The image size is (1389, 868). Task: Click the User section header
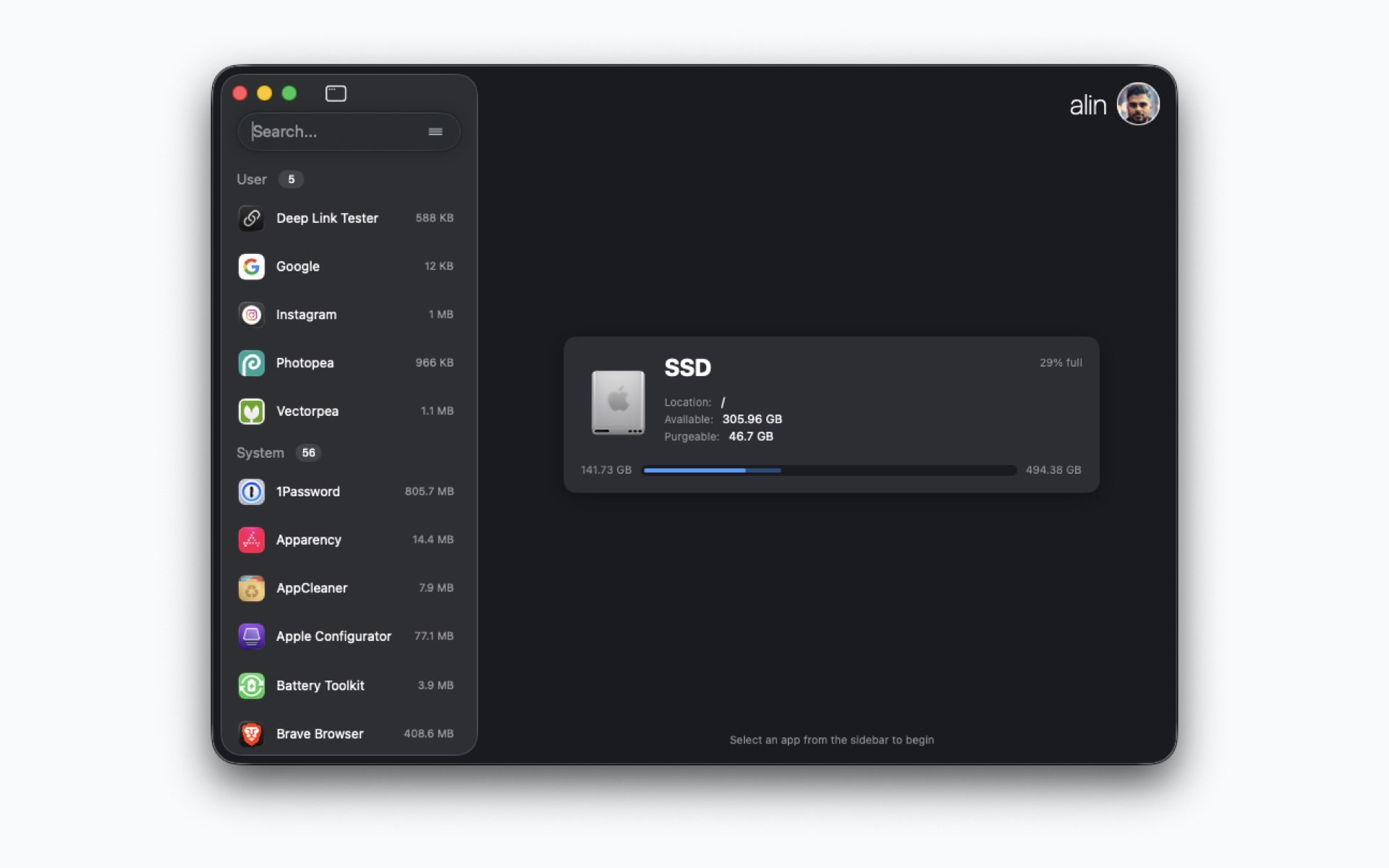pos(252,179)
